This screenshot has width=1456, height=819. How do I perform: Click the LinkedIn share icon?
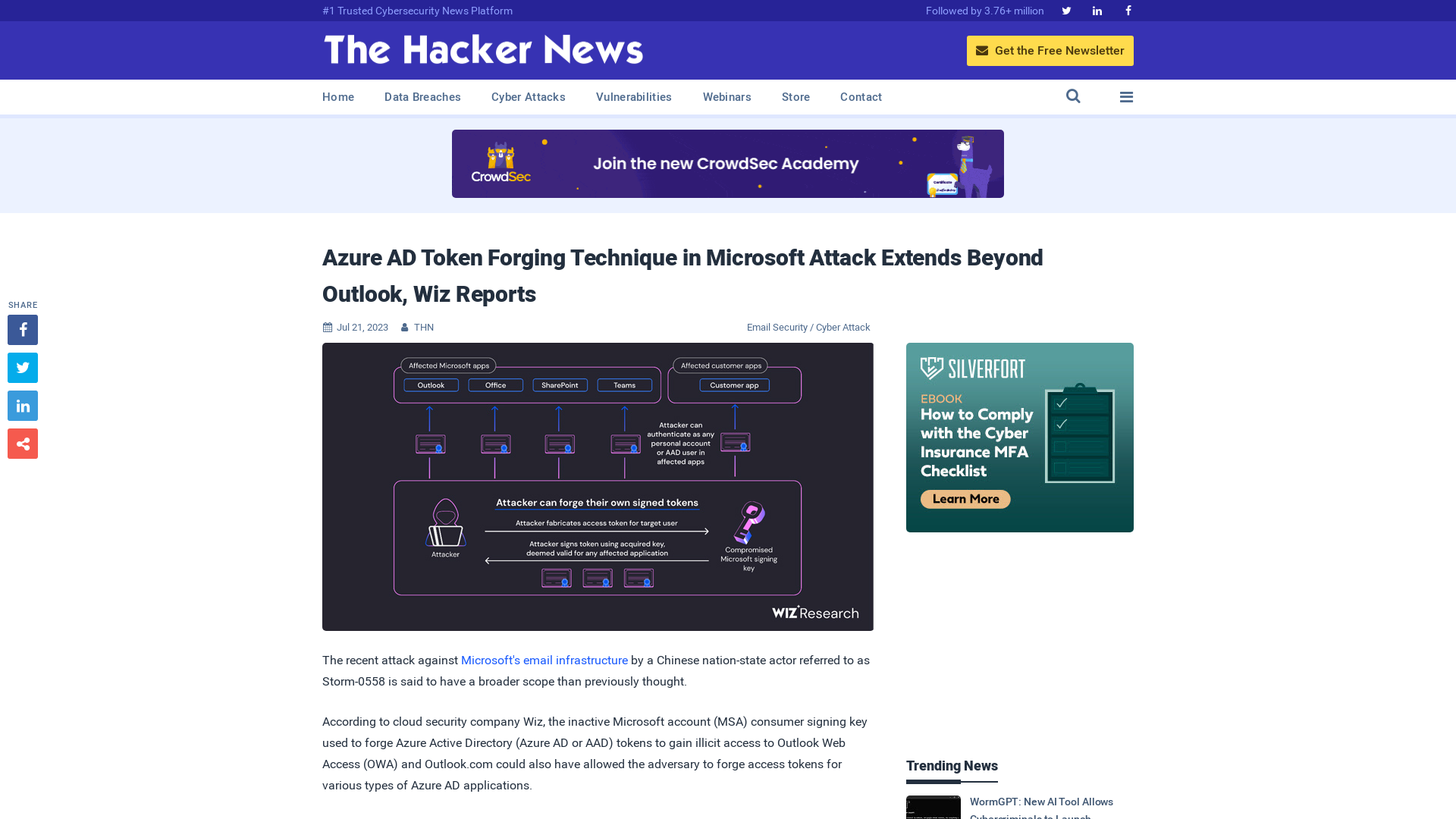(22, 405)
